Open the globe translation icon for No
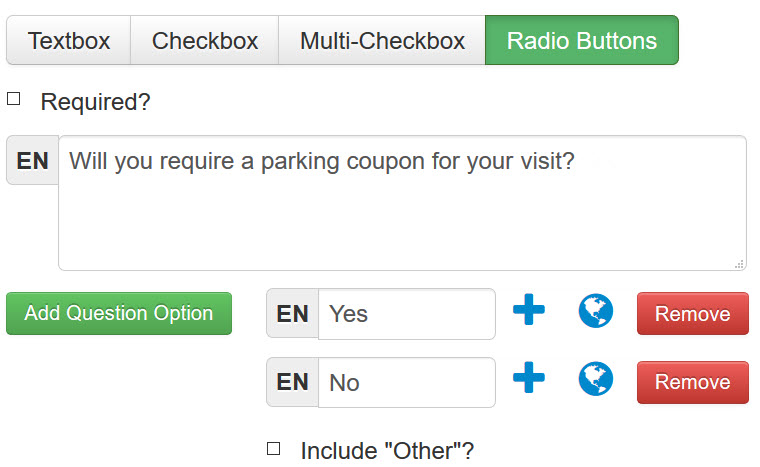760x467 pixels. tap(596, 379)
